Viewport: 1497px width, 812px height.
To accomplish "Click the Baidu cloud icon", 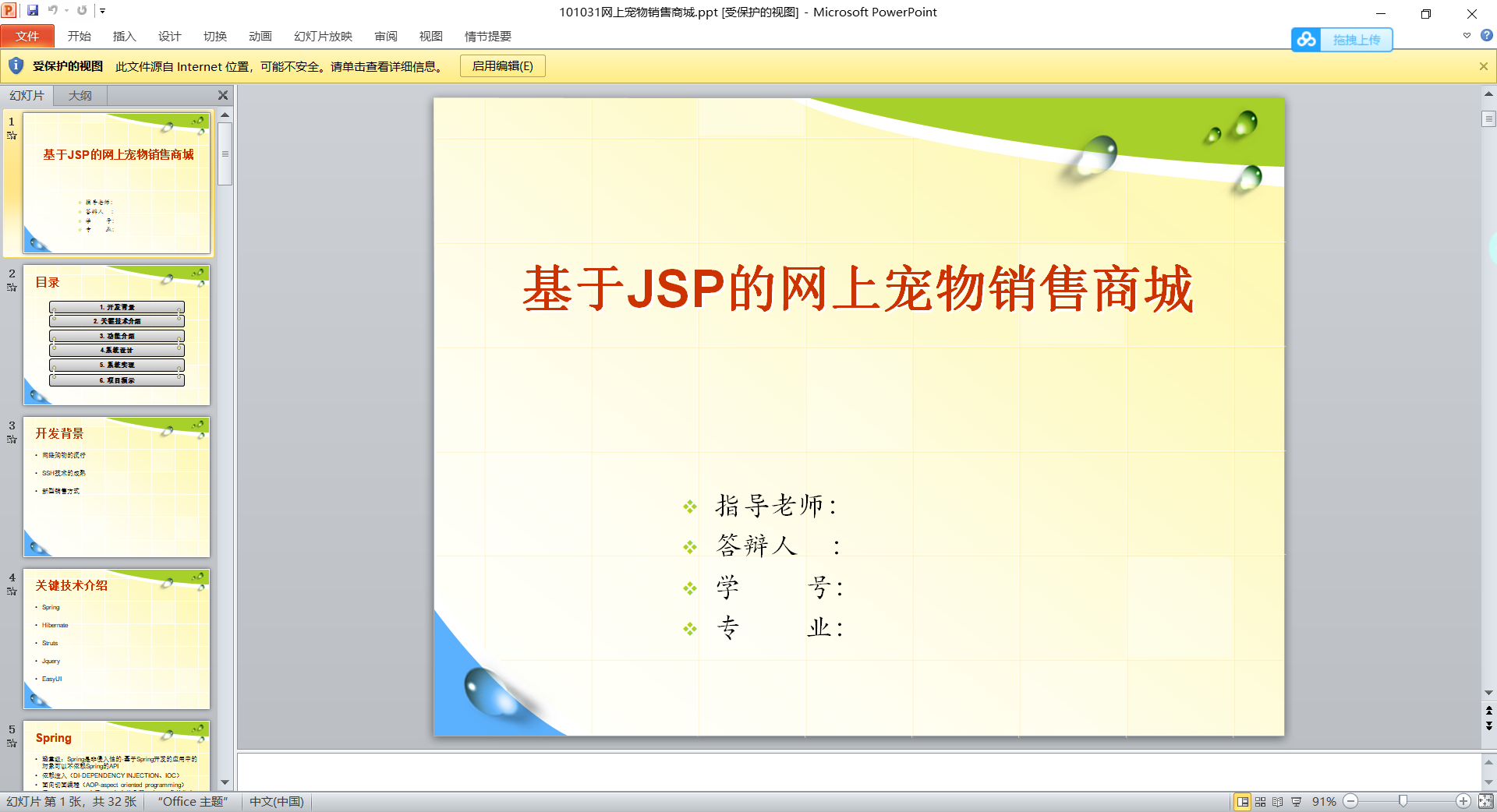I will pos(1307,40).
